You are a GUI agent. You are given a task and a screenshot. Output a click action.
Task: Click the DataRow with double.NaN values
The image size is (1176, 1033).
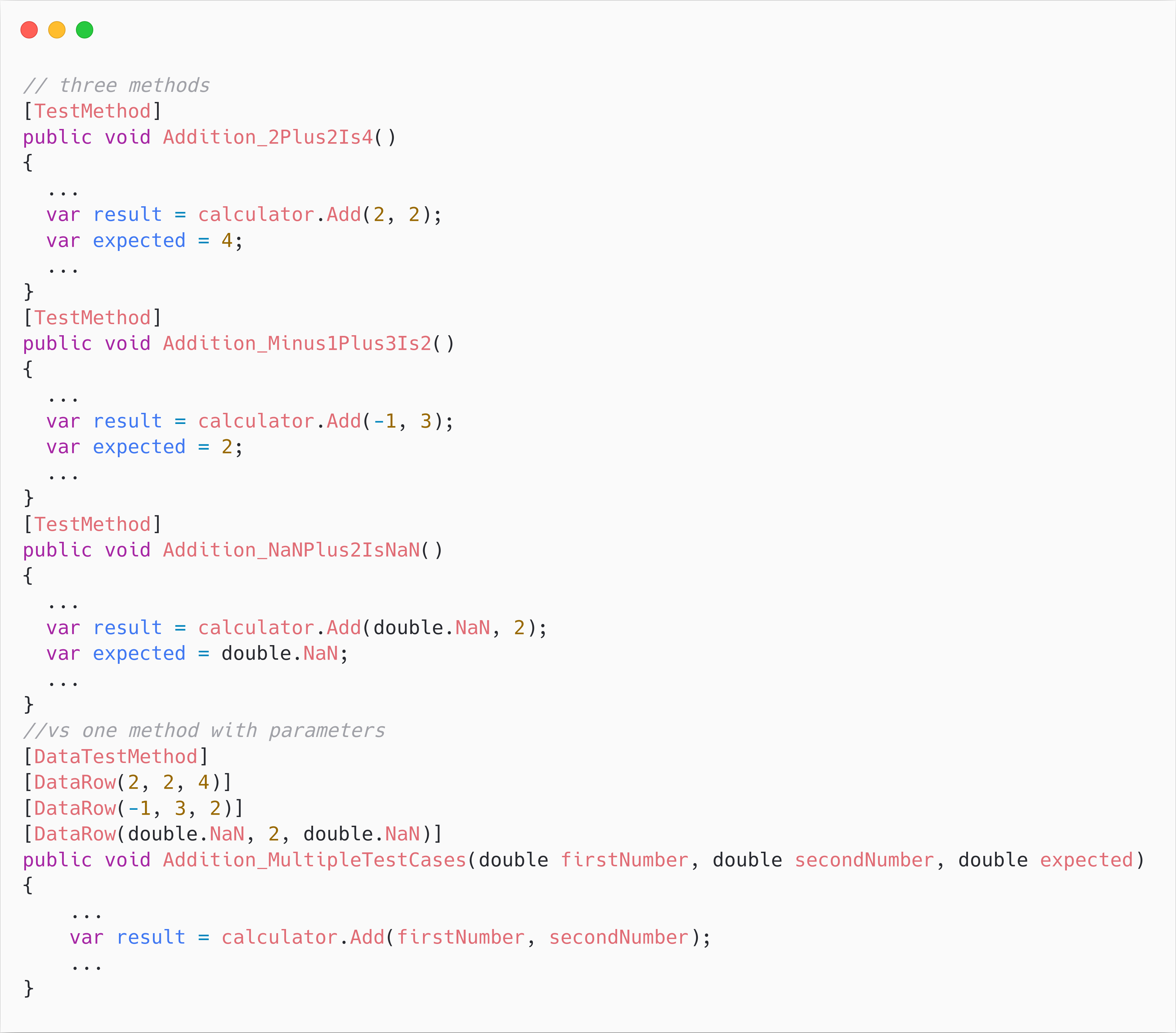point(232,834)
